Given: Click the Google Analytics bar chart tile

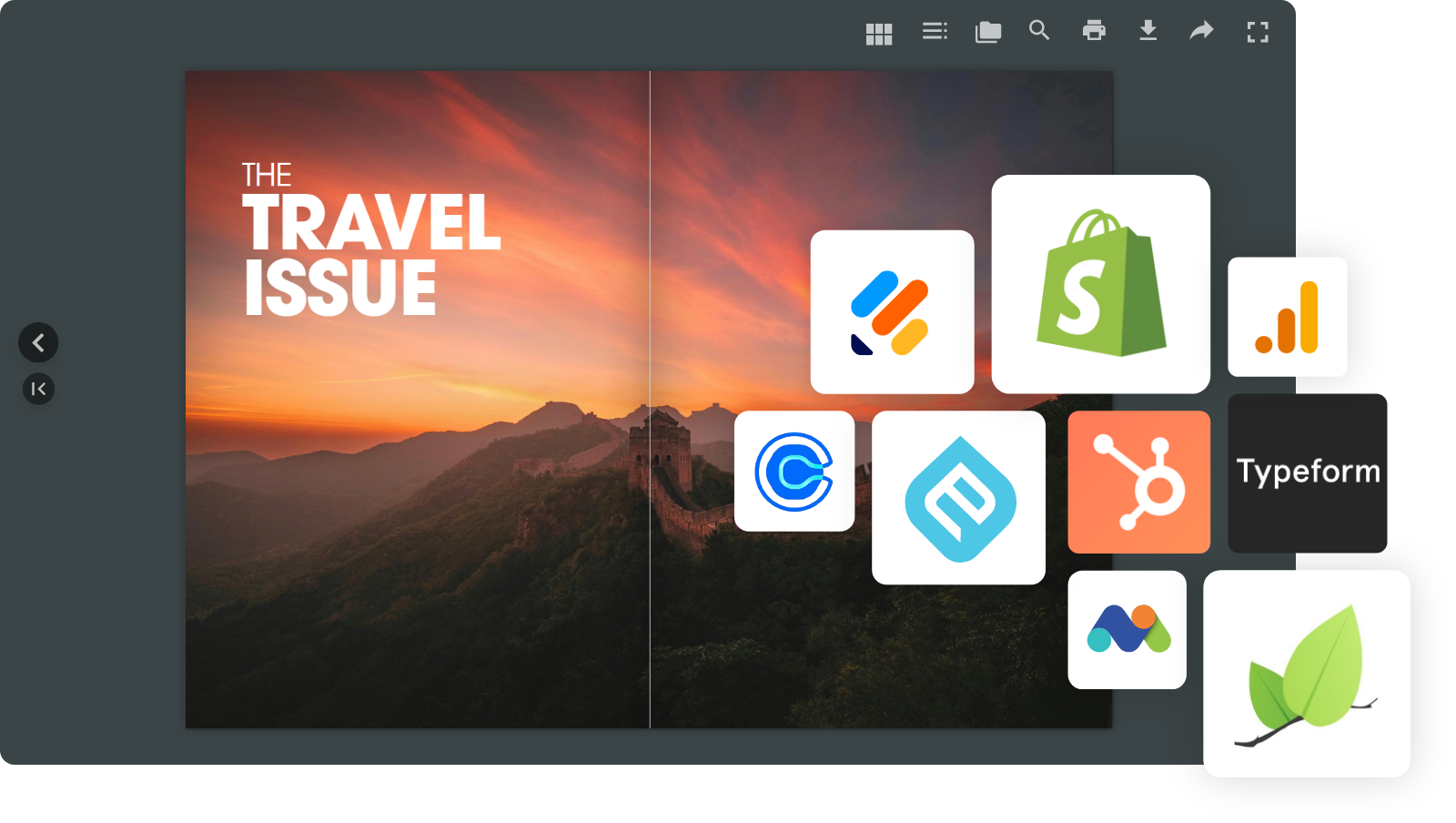Looking at the screenshot, I should click(x=1287, y=317).
